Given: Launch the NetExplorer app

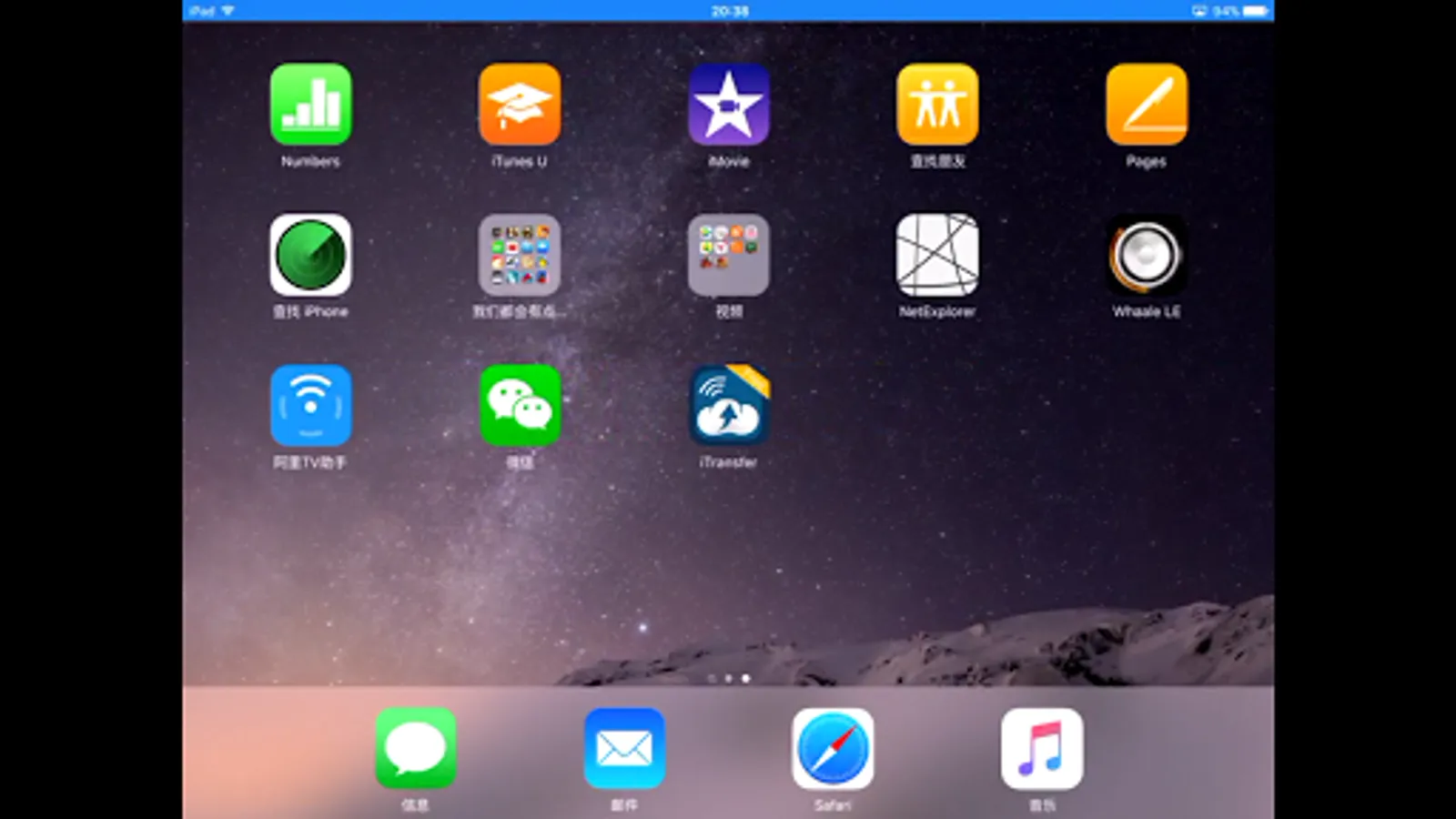Looking at the screenshot, I should click(x=937, y=255).
